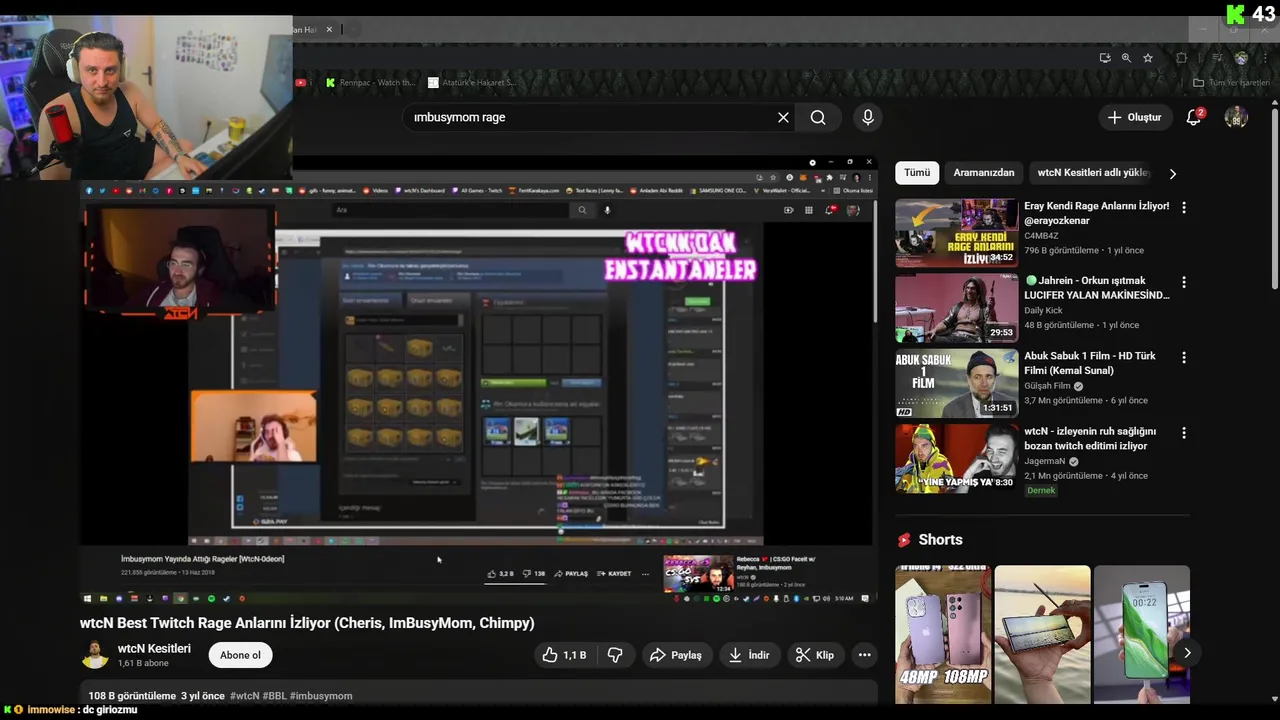Bookmark this page with the star icon
The width and height of the screenshot is (1280, 720).
click(x=1148, y=58)
